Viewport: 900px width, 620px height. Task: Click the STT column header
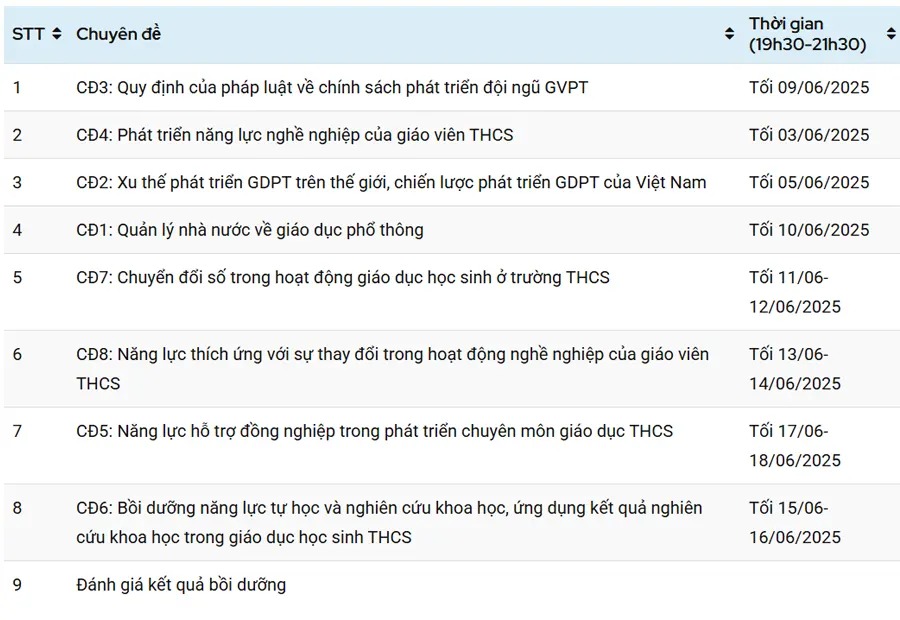click(28, 34)
